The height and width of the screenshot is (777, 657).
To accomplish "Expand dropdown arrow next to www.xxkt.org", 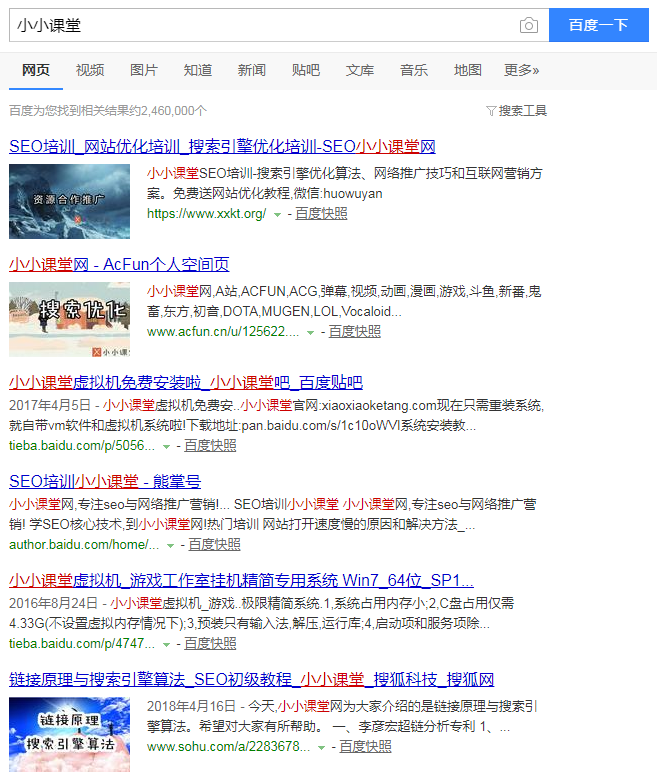I will coord(277,215).
